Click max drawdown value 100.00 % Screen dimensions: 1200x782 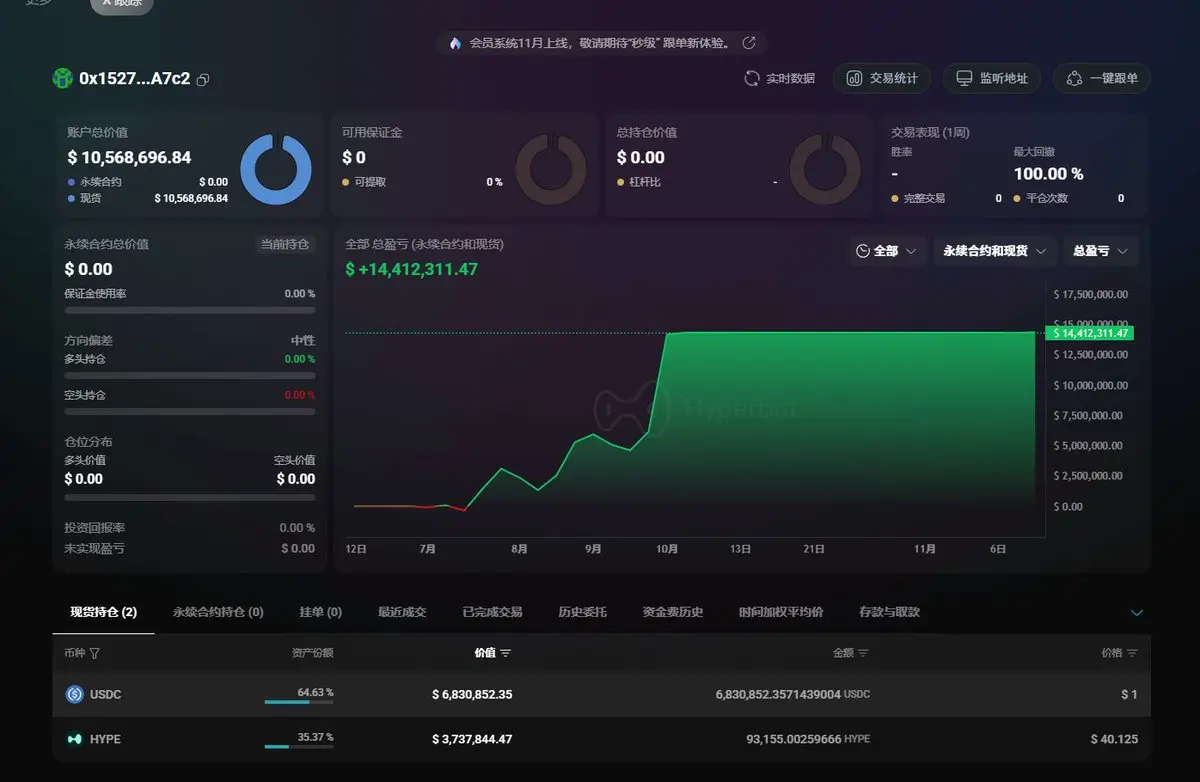1048,174
